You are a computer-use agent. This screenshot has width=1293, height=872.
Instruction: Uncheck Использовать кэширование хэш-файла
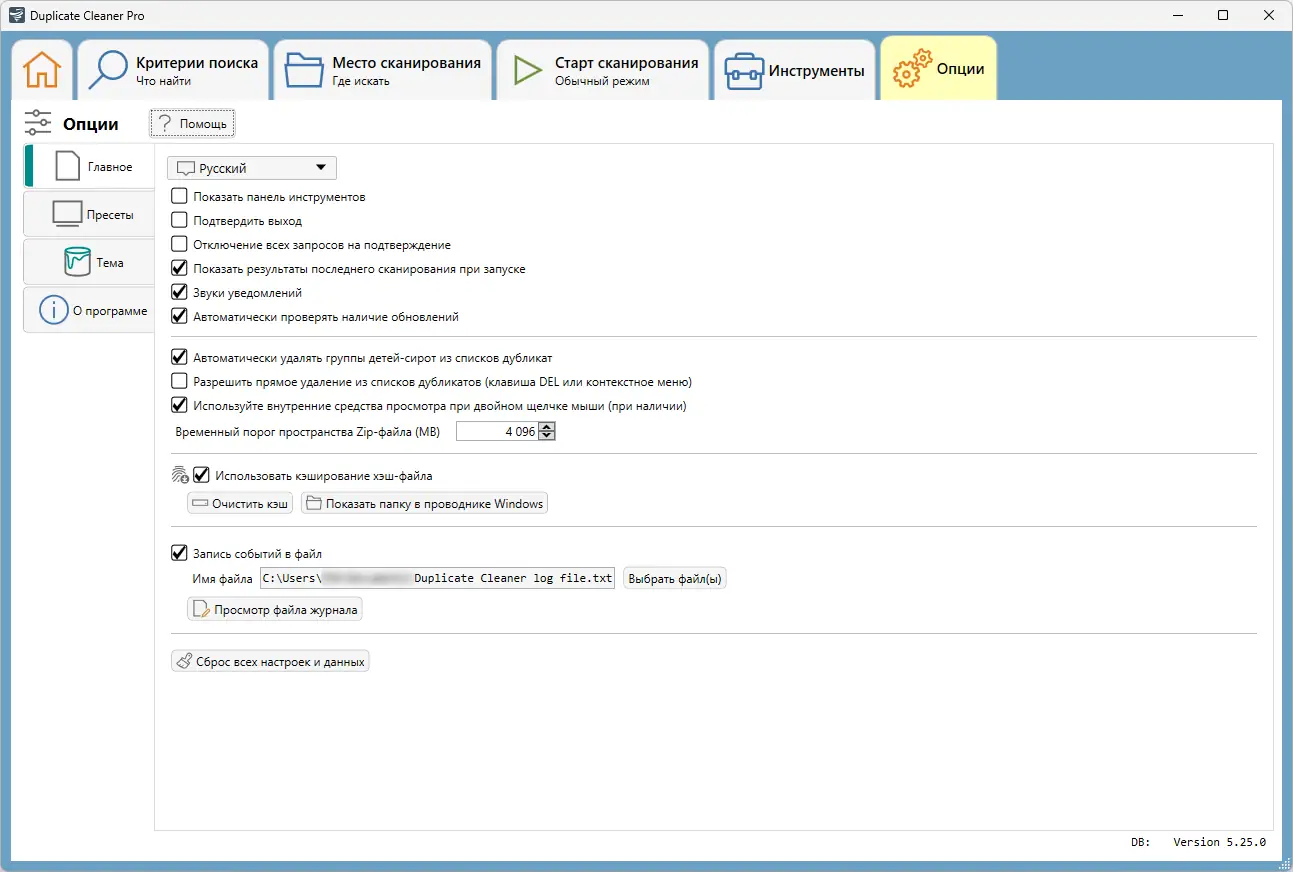point(200,475)
